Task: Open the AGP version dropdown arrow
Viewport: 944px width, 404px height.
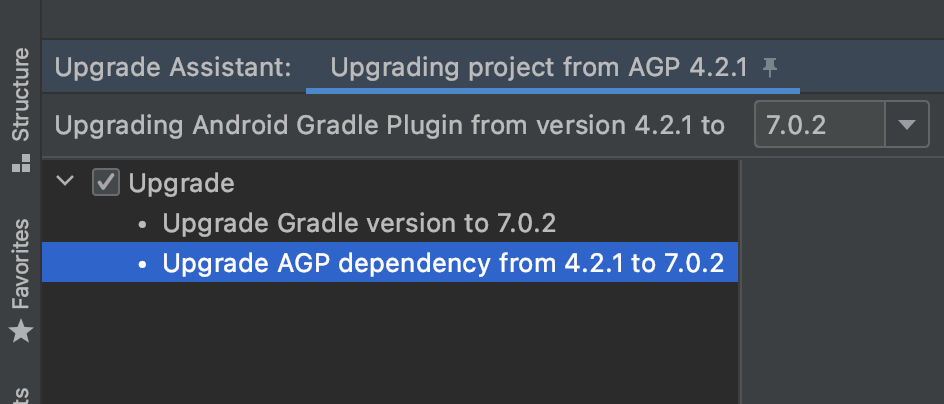Action: 906,126
